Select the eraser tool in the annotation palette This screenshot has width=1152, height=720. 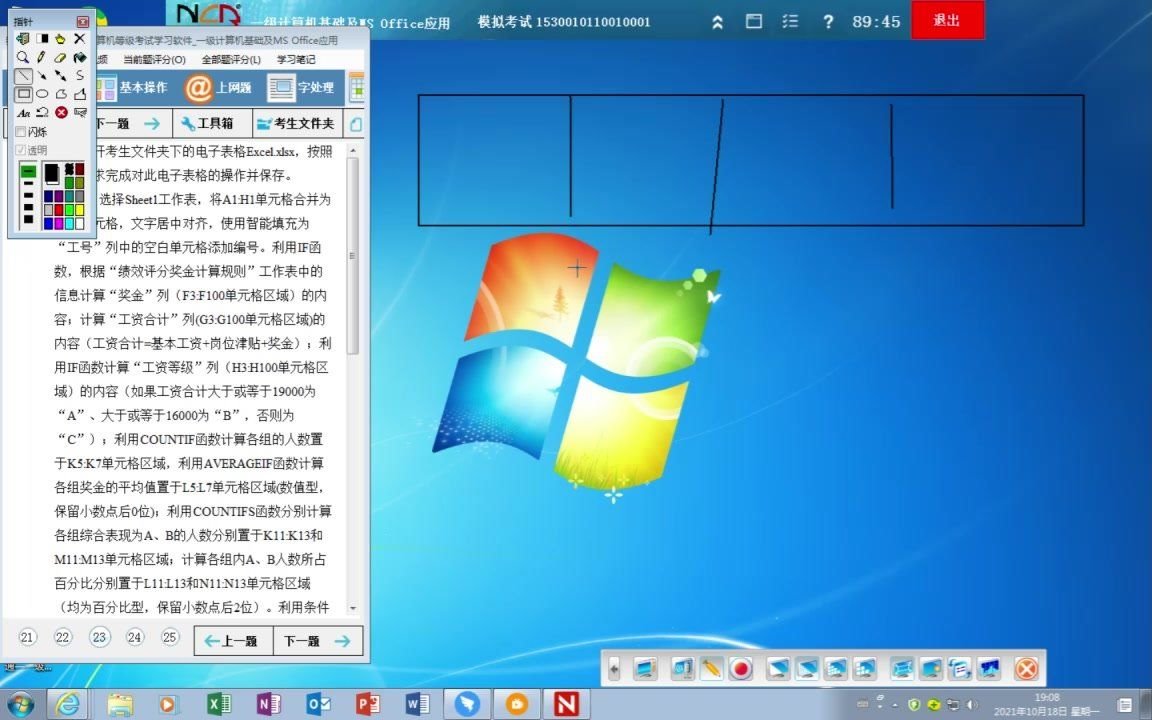[x=60, y=57]
